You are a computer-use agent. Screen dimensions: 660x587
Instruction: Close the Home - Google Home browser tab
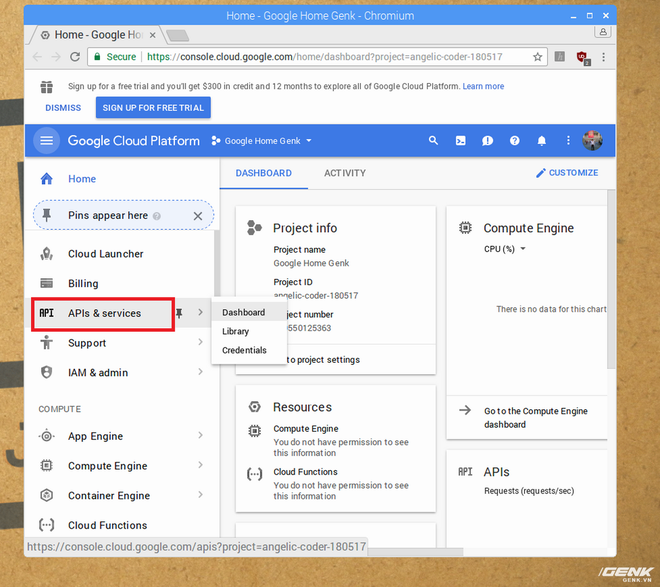click(x=153, y=35)
